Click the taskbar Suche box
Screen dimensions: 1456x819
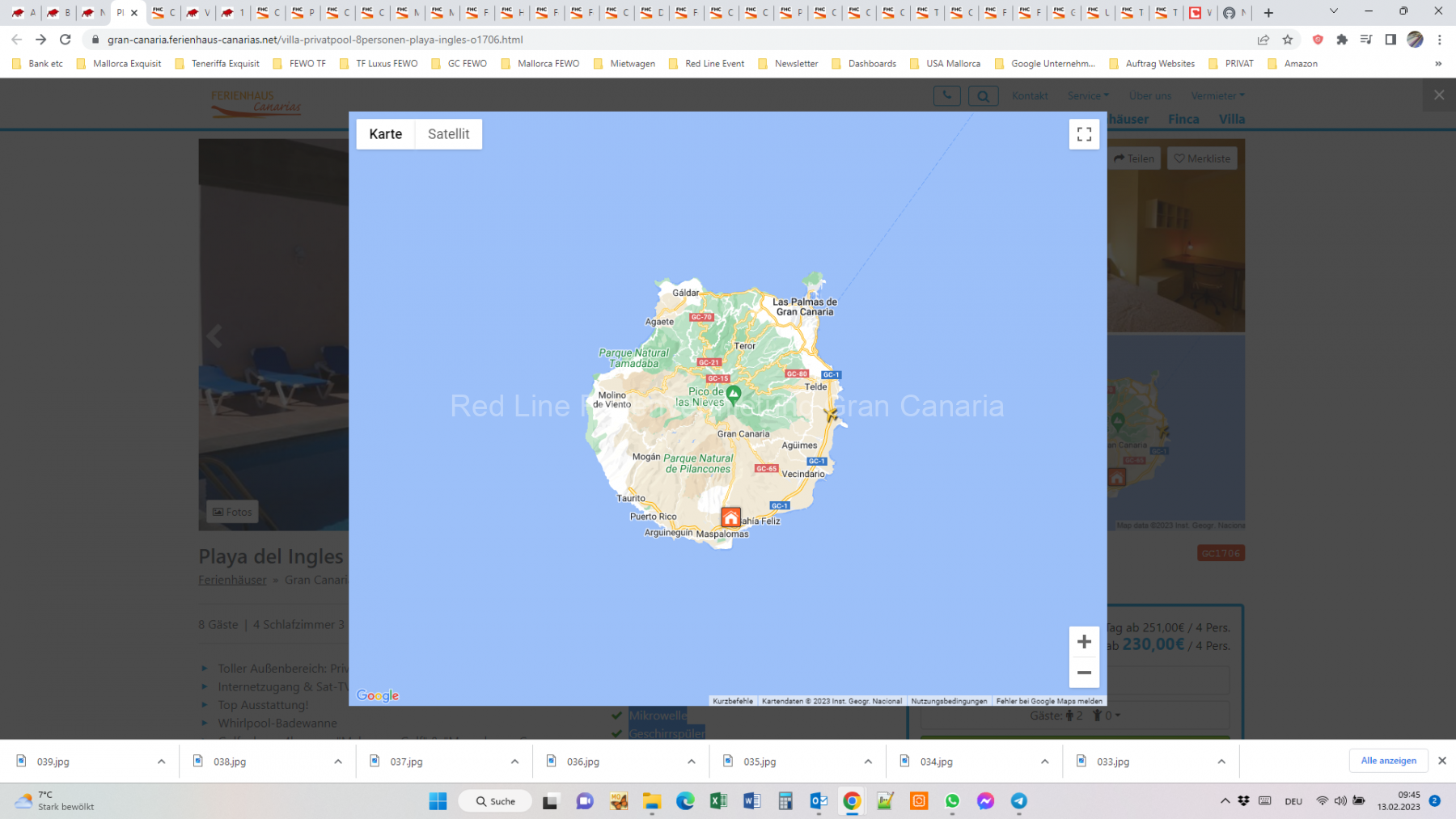(x=495, y=801)
